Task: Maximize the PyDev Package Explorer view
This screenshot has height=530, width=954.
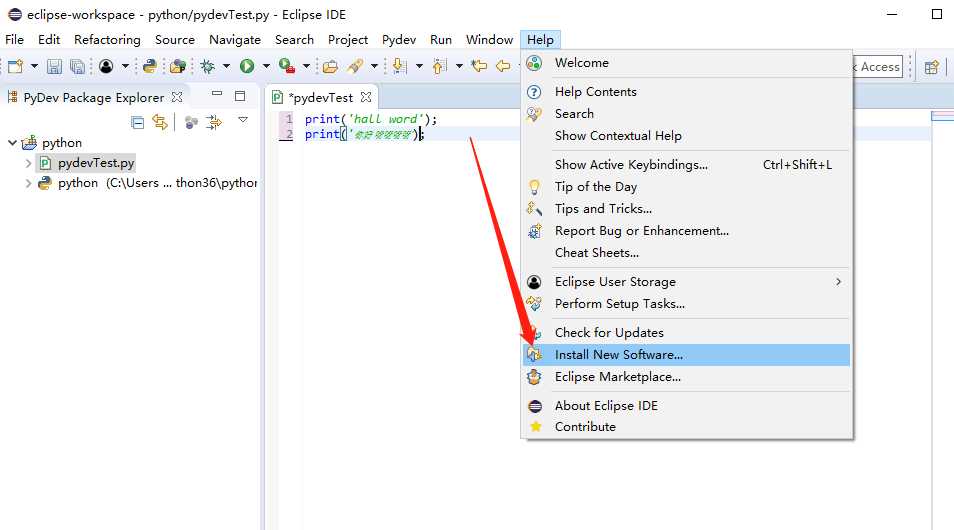Action: [240, 96]
